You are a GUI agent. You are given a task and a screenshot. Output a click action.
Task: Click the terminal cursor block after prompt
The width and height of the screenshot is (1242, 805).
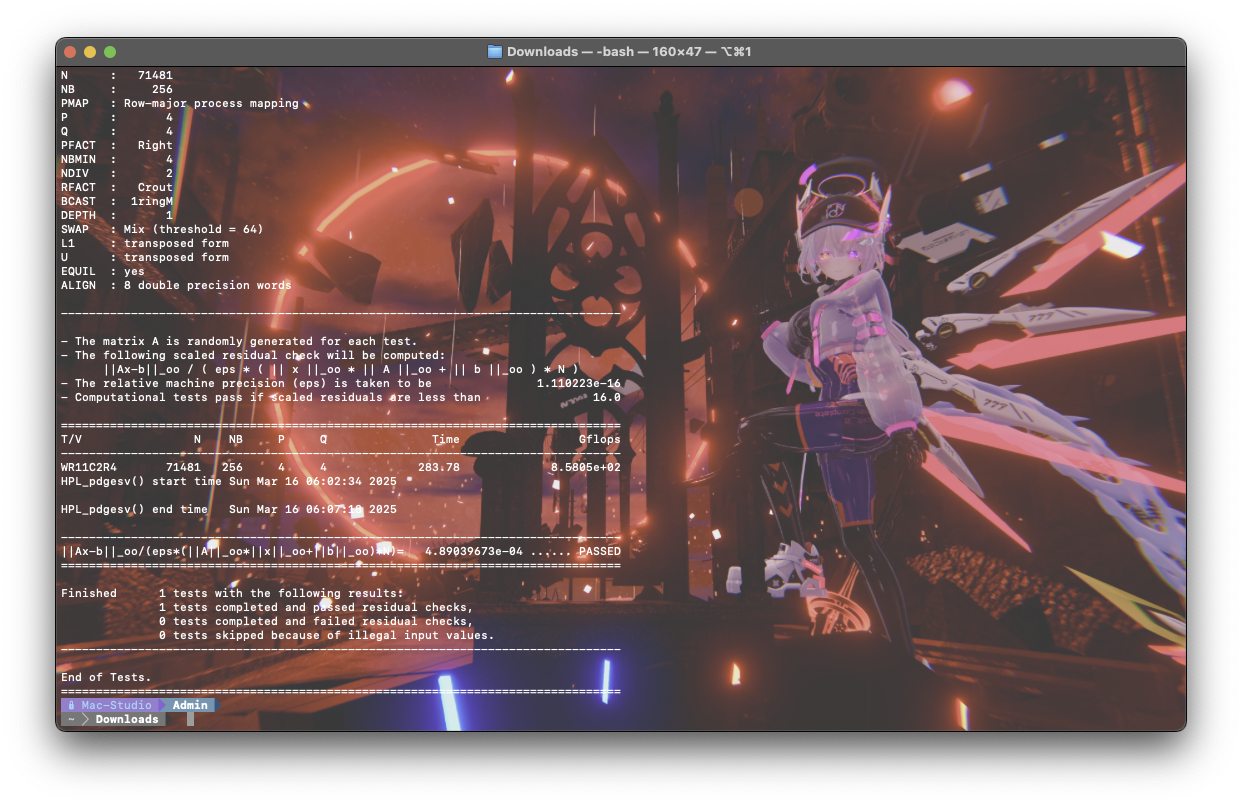coord(190,719)
